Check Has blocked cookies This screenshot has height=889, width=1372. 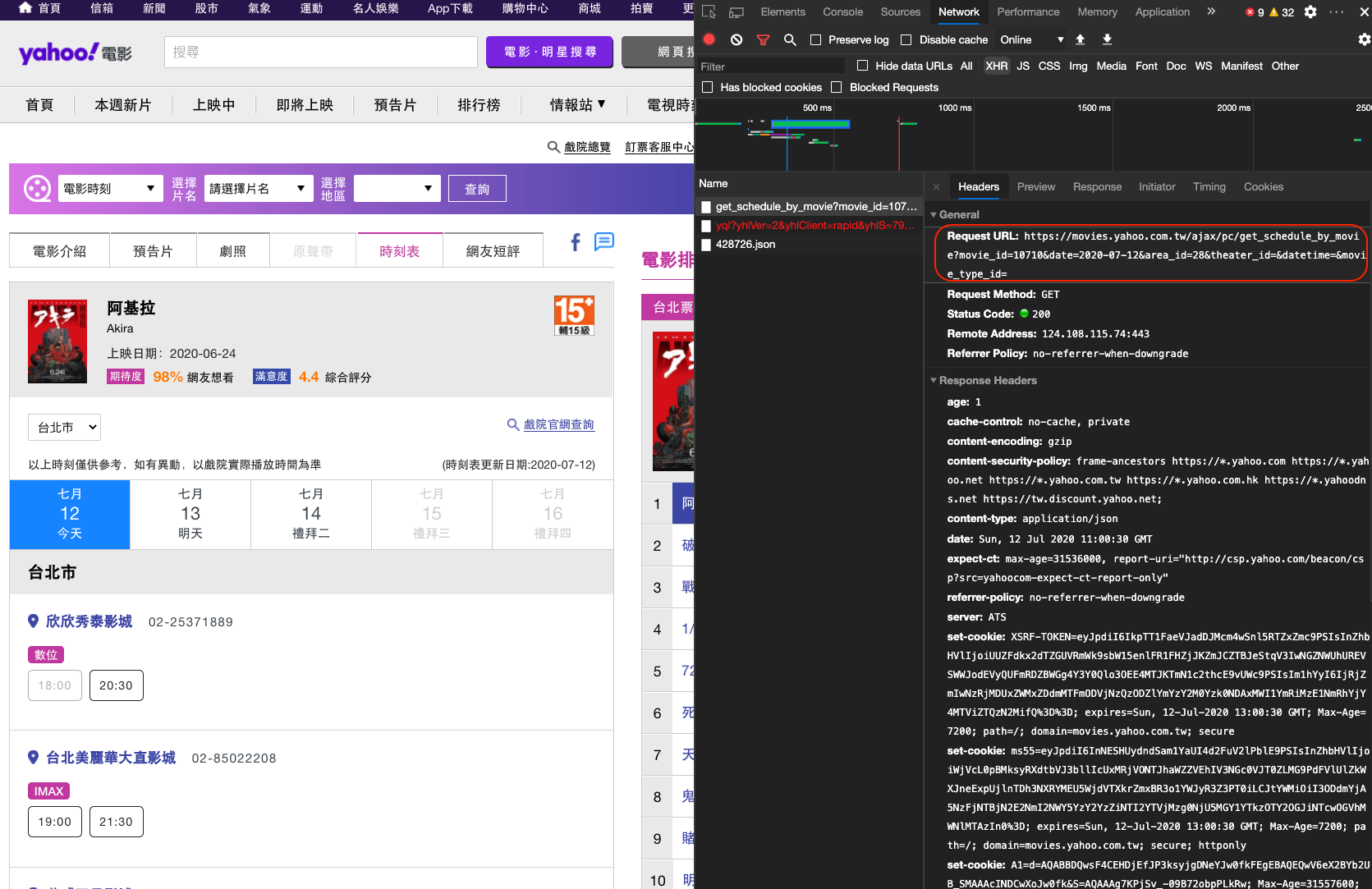point(707,87)
